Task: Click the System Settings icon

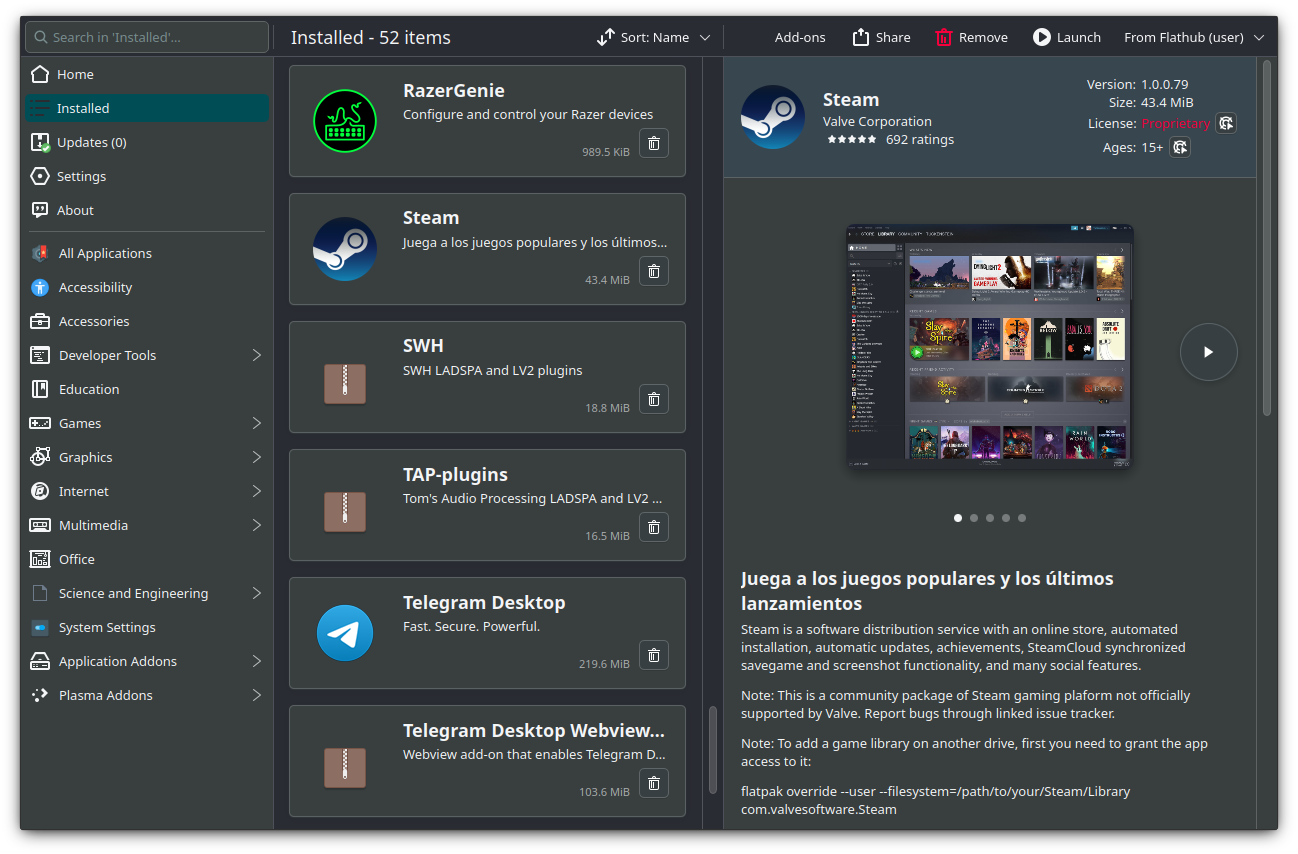Action: (40, 627)
